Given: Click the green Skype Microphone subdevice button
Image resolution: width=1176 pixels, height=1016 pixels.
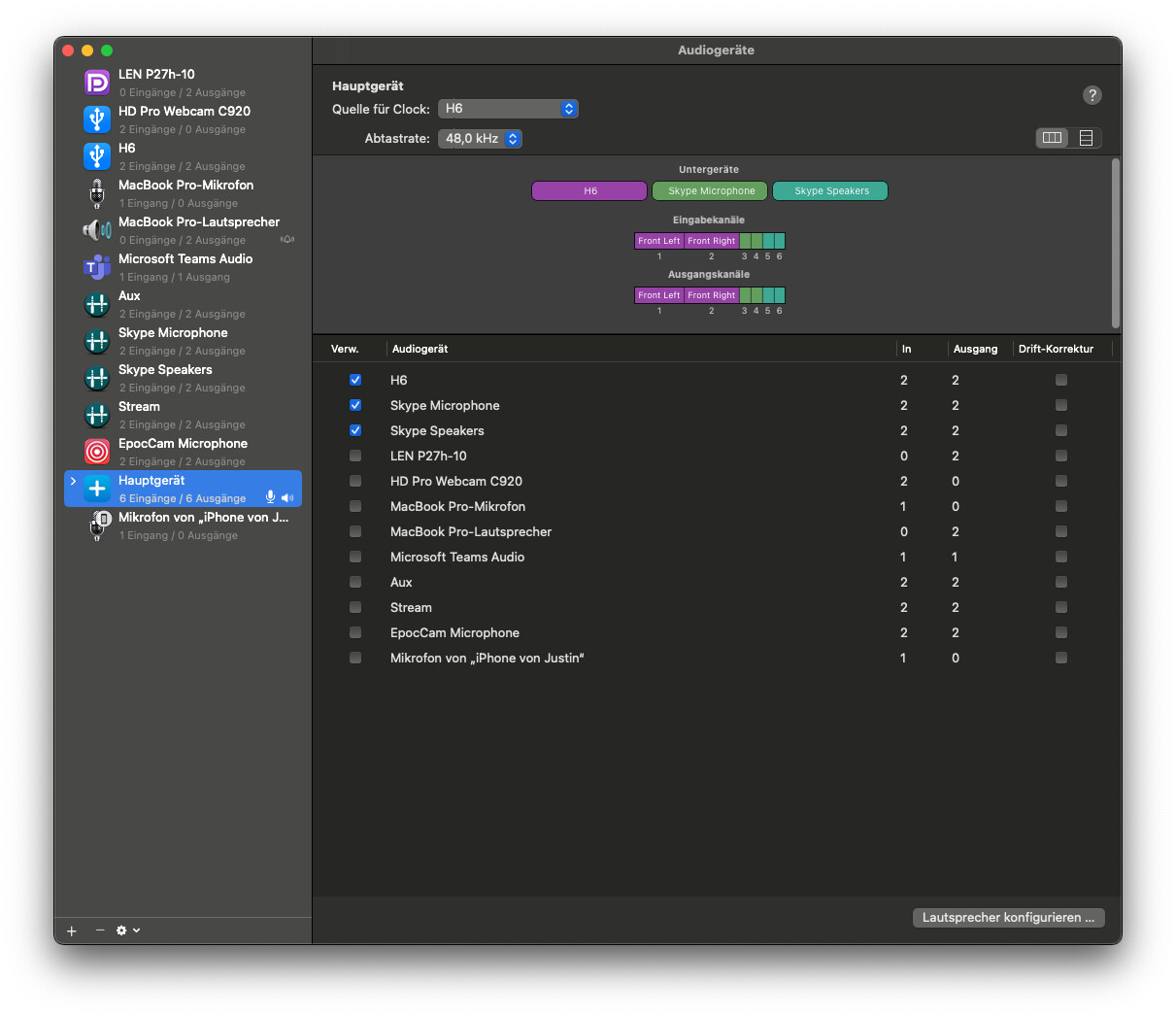Looking at the screenshot, I should pos(710,191).
